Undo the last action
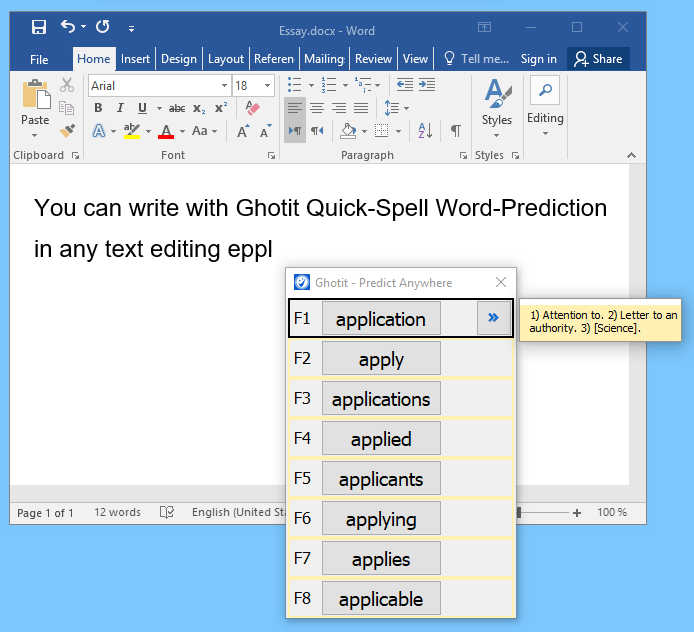This screenshot has height=632, width=694. click(x=68, y=27)
